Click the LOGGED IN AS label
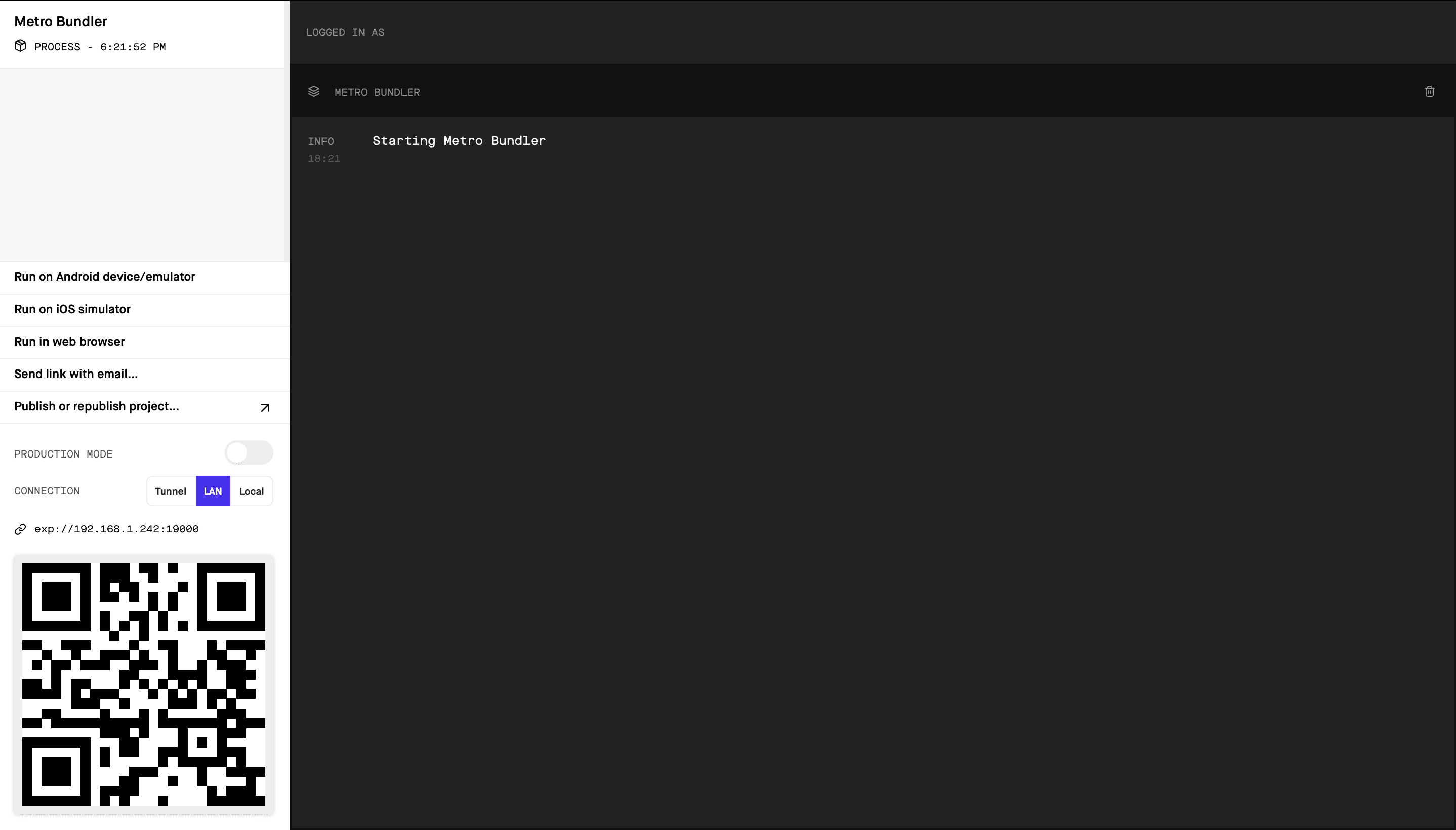 (x=345, y=32)
